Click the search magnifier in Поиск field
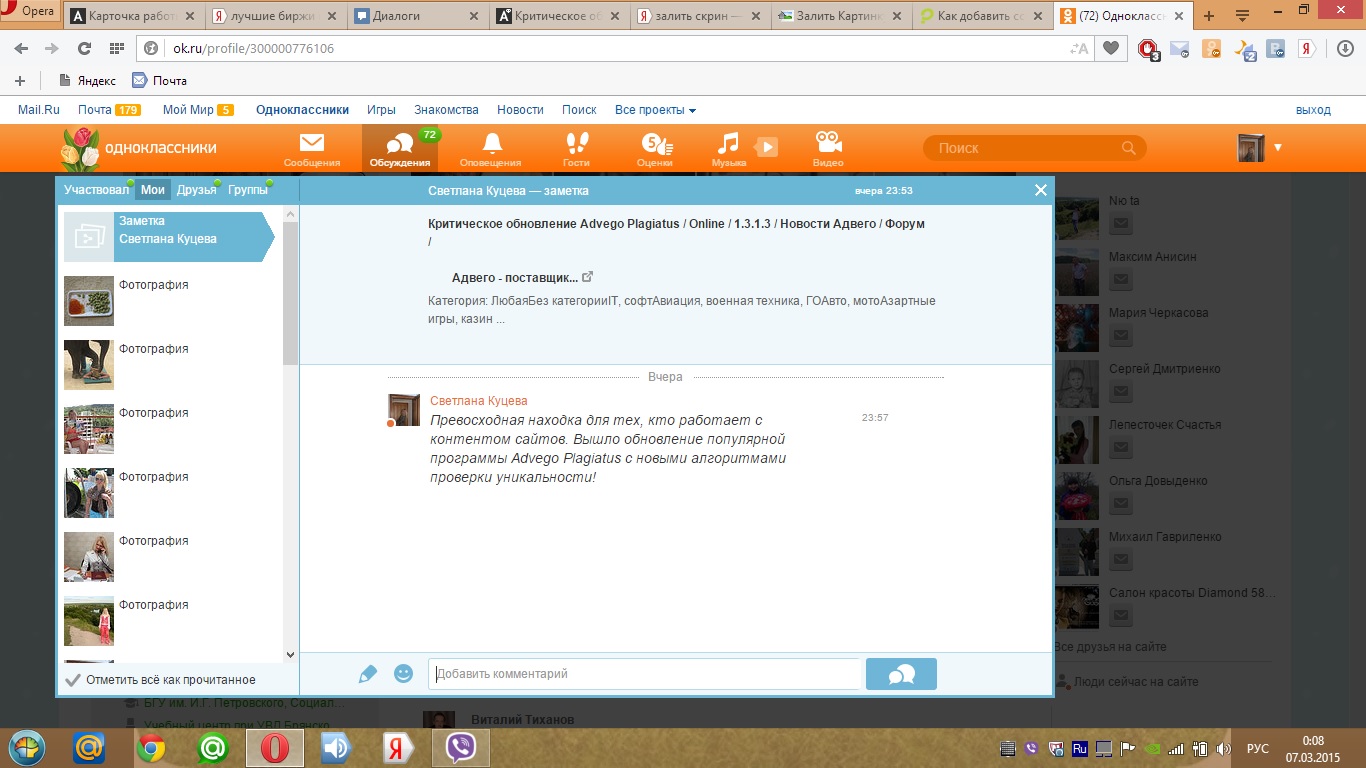The image size is (1366, 768). (x=1129, y=148)
